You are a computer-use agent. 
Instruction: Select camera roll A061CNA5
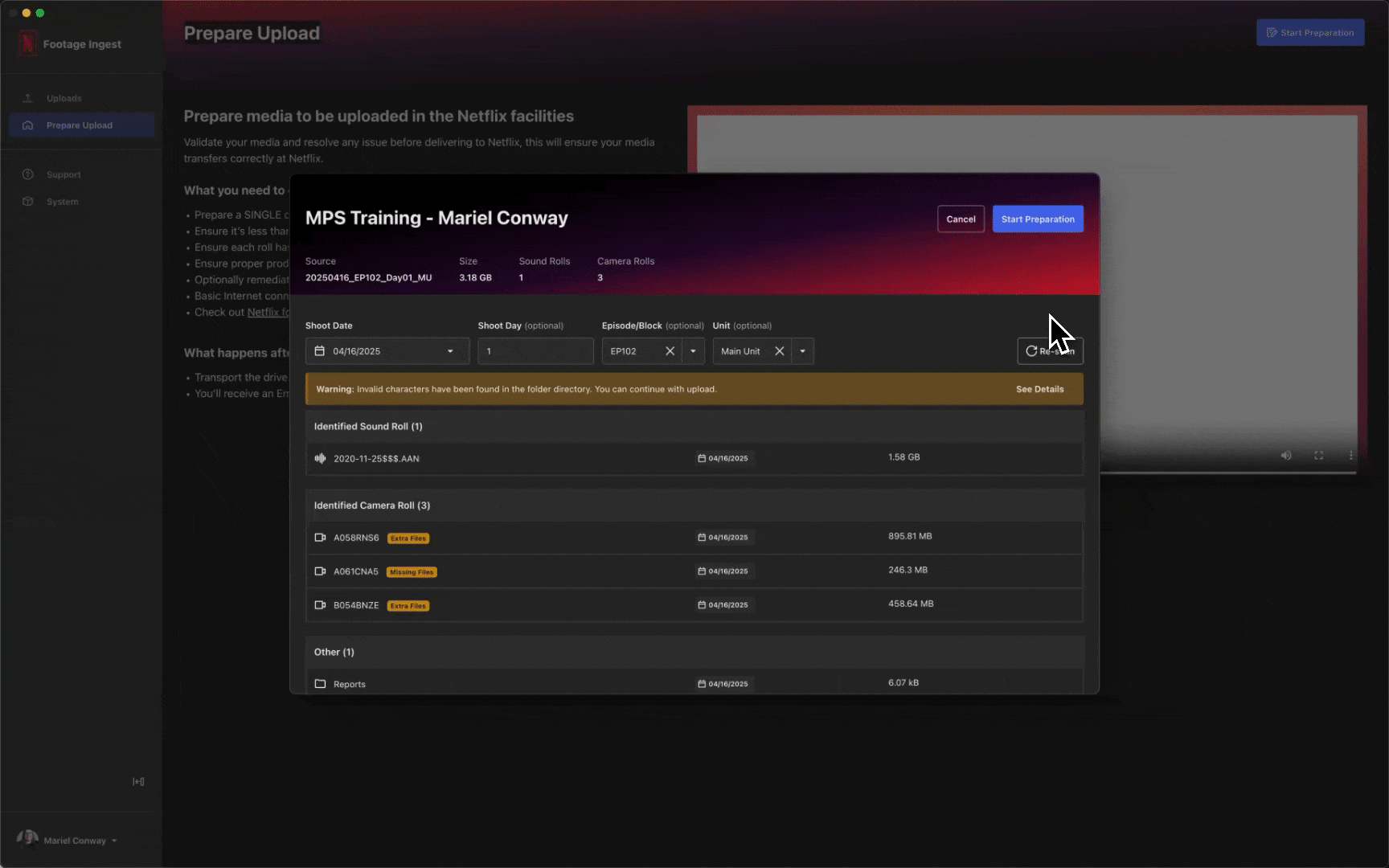(x=694, y=571)
